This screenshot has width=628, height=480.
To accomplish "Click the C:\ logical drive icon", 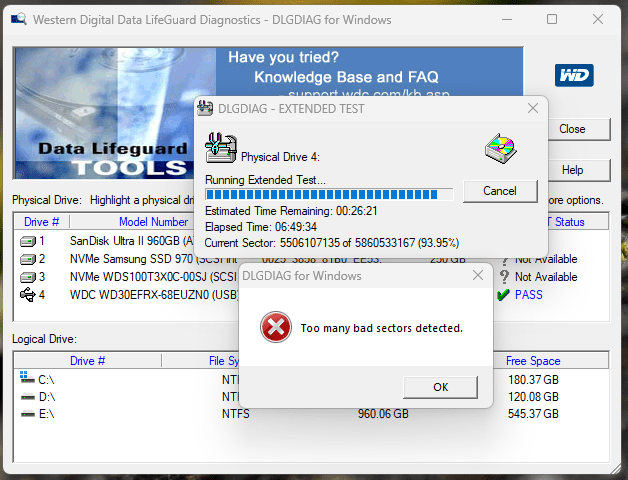I will tap(27, 377).
